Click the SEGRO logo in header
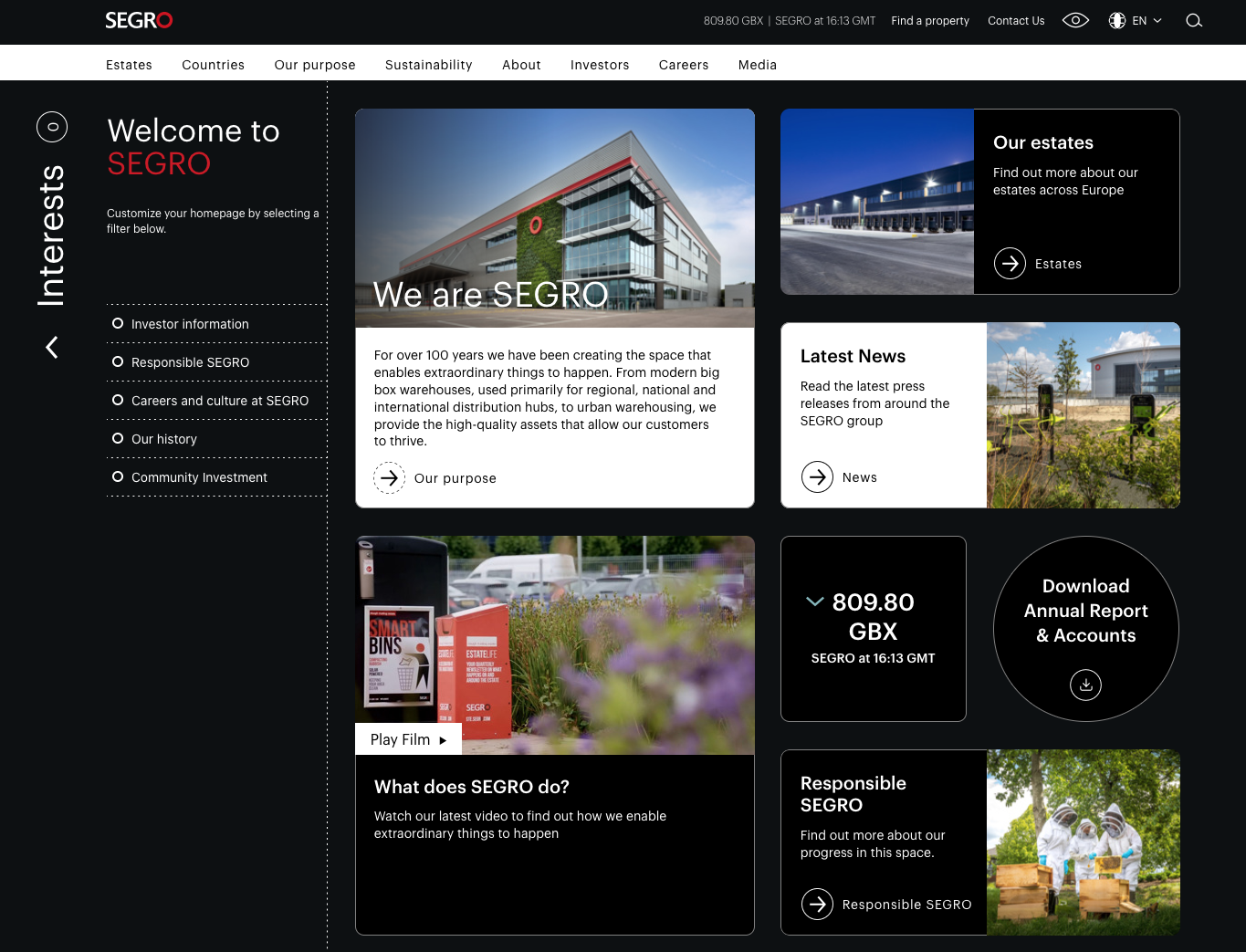 coord(139,20)
